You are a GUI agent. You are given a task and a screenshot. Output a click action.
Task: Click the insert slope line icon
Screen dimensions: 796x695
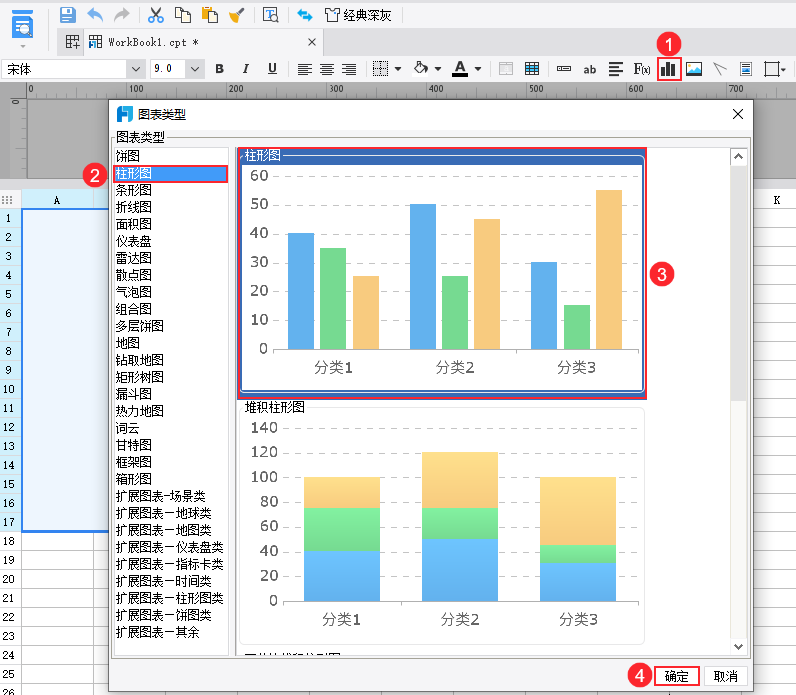coord(720,69)
